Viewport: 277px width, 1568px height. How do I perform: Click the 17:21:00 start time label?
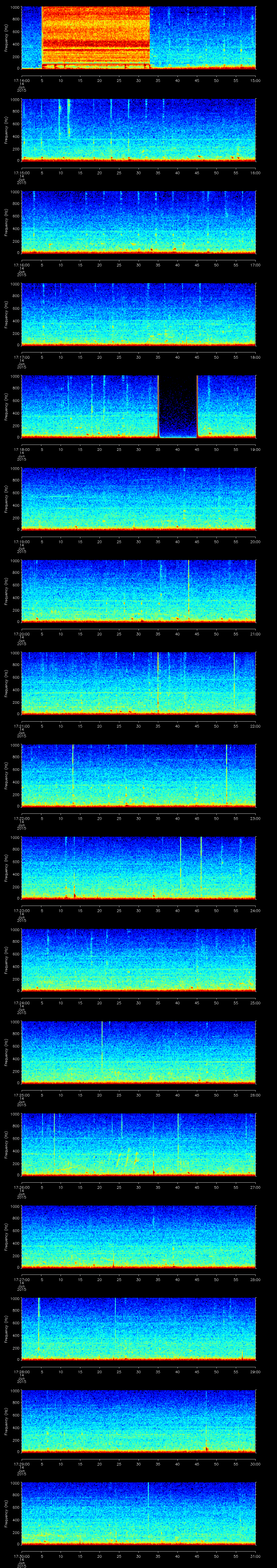point(21,726)
